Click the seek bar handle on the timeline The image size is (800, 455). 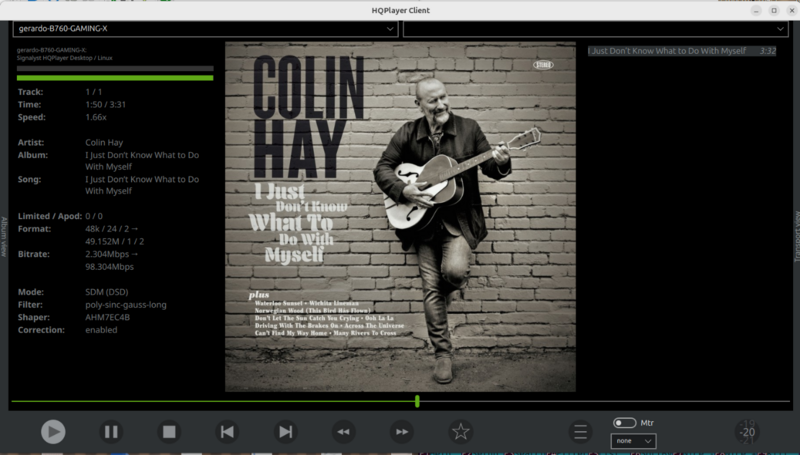coord(417,401)
